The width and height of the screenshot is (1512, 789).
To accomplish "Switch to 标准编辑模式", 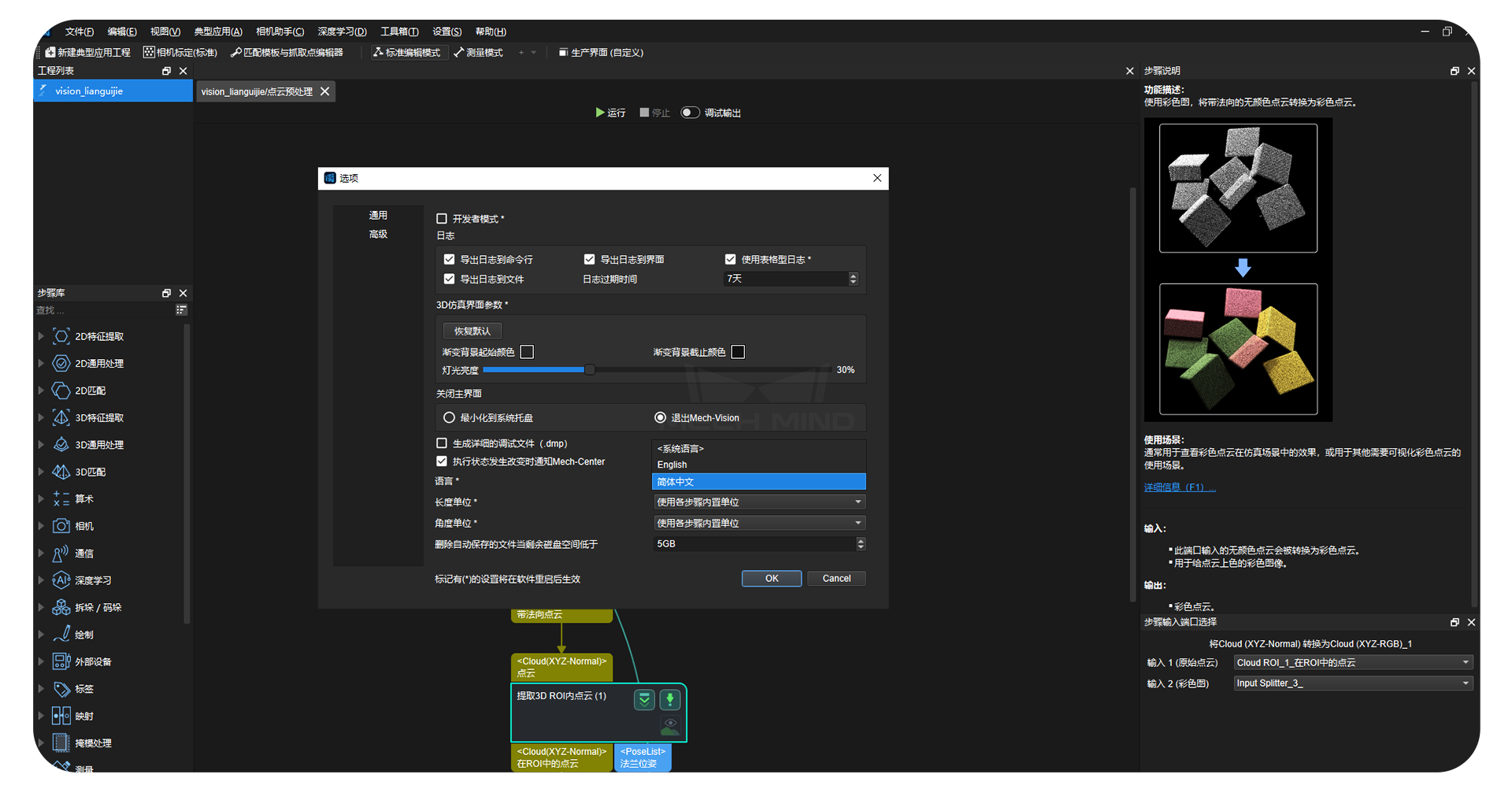I will [407, 53].
